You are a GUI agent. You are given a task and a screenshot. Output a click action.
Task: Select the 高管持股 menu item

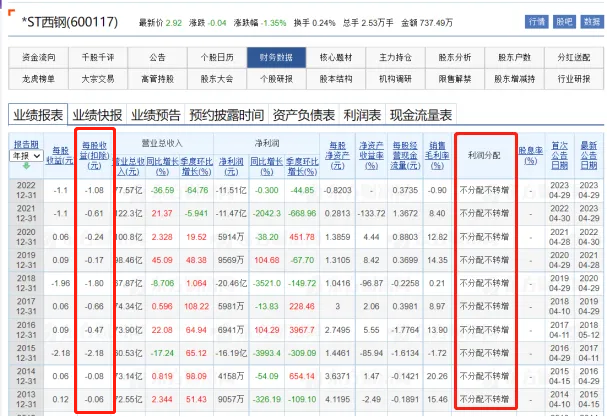coord(158,79)
